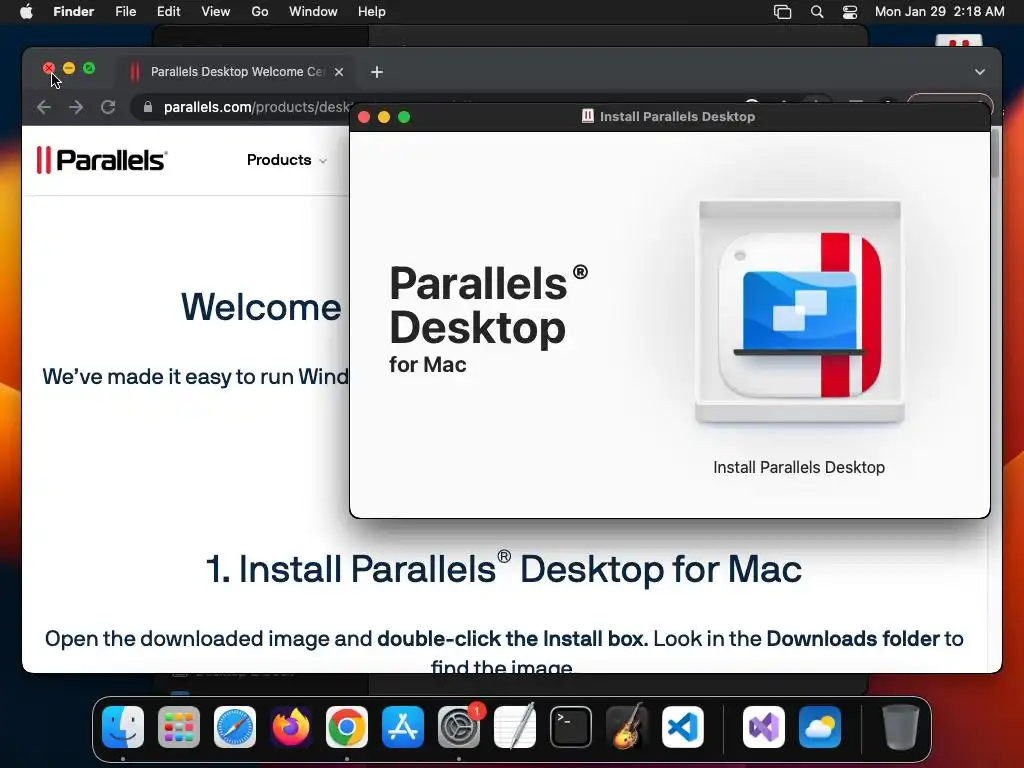Image resolution: width=1024 pixels, height=768 pixels.
Task: Focus the parallels.com address field
Action: click(x=255, y=107)
